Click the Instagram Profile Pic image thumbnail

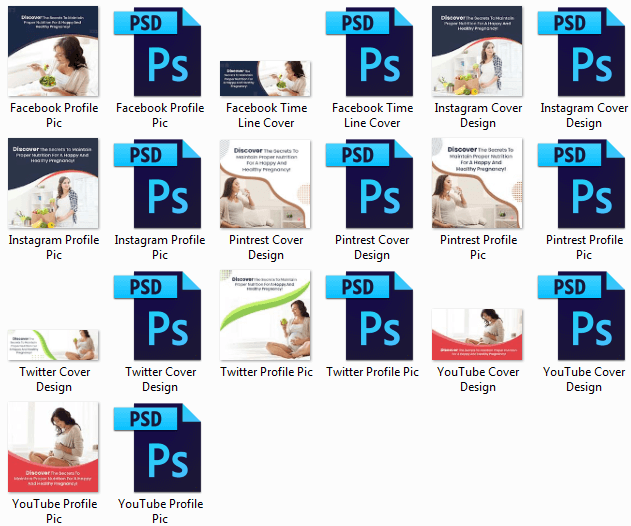[53, 183]
